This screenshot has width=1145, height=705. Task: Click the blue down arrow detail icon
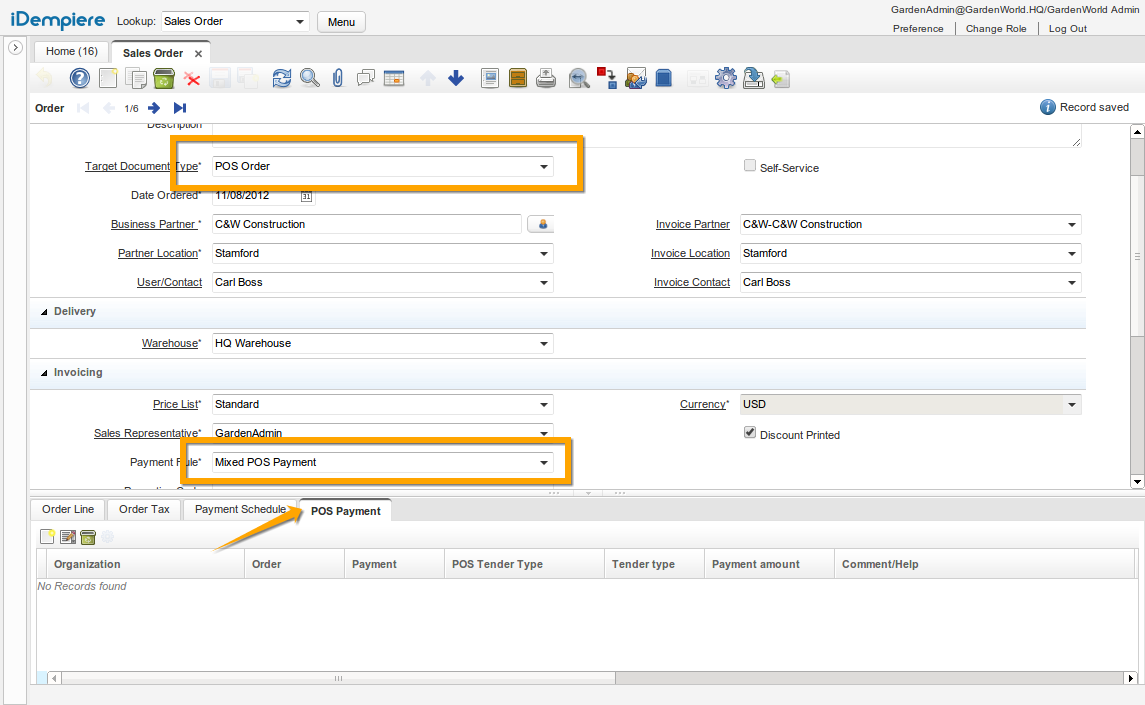tap(456, 78)
